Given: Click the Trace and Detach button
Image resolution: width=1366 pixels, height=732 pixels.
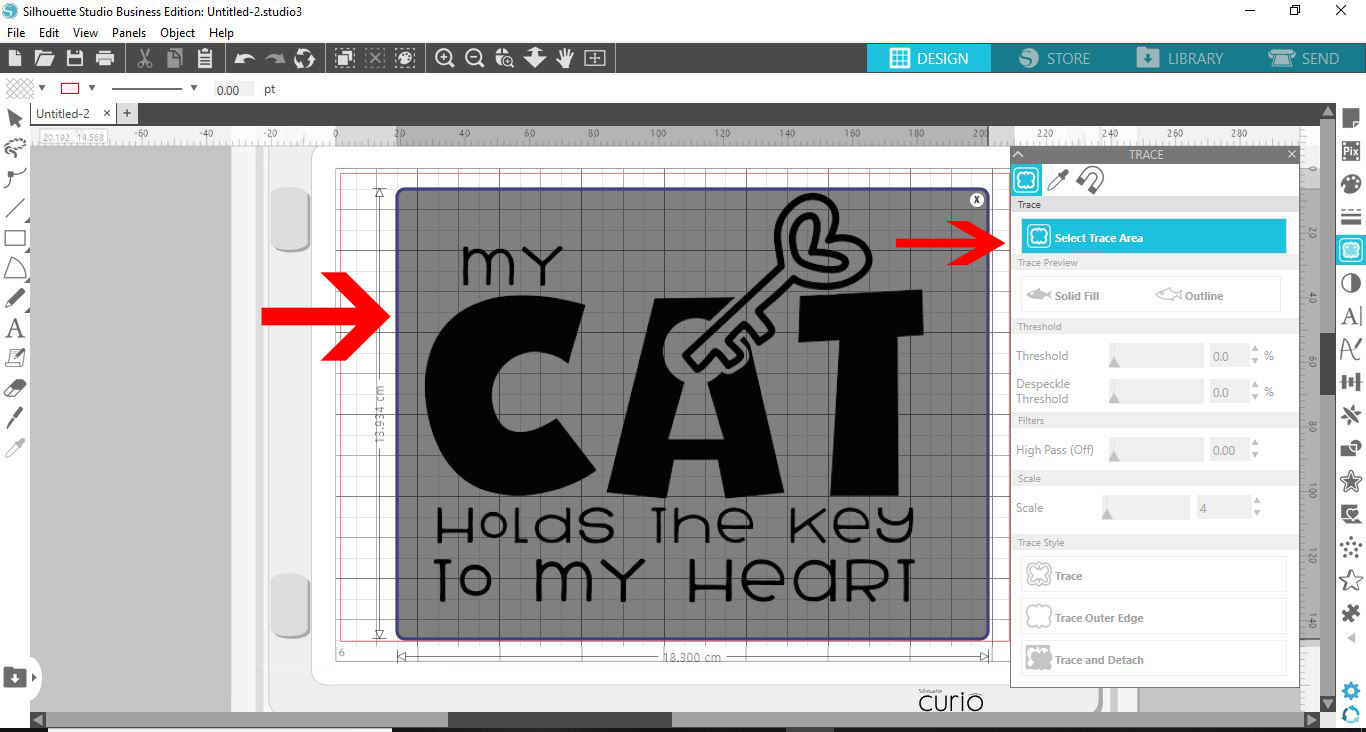Looking at the screenshot, I should (1153, 659).
